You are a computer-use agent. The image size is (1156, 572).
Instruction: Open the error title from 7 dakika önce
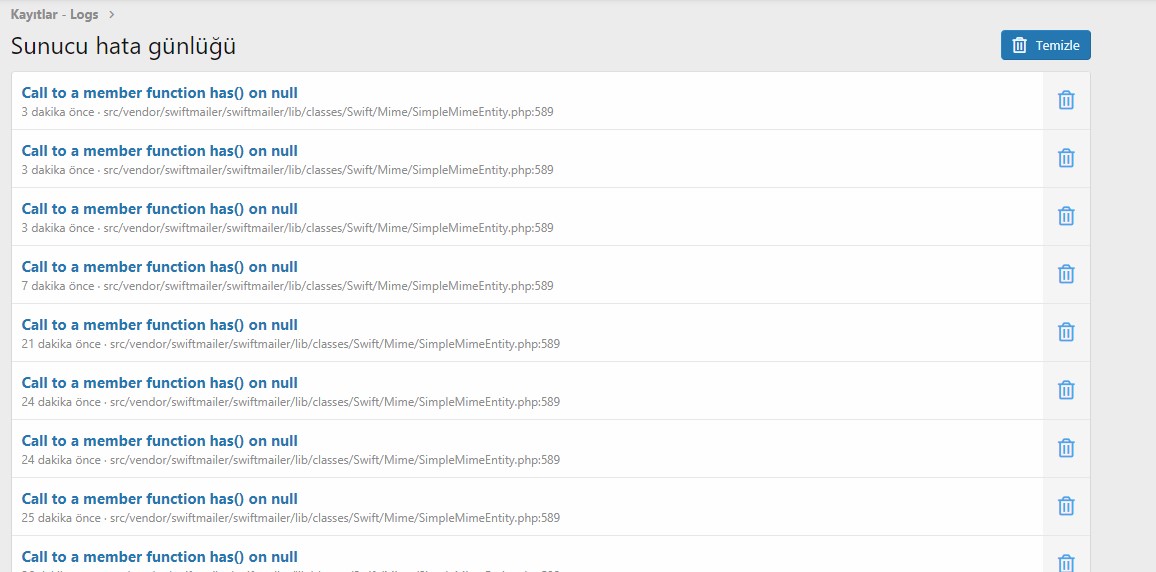click(x=160, y=267)
